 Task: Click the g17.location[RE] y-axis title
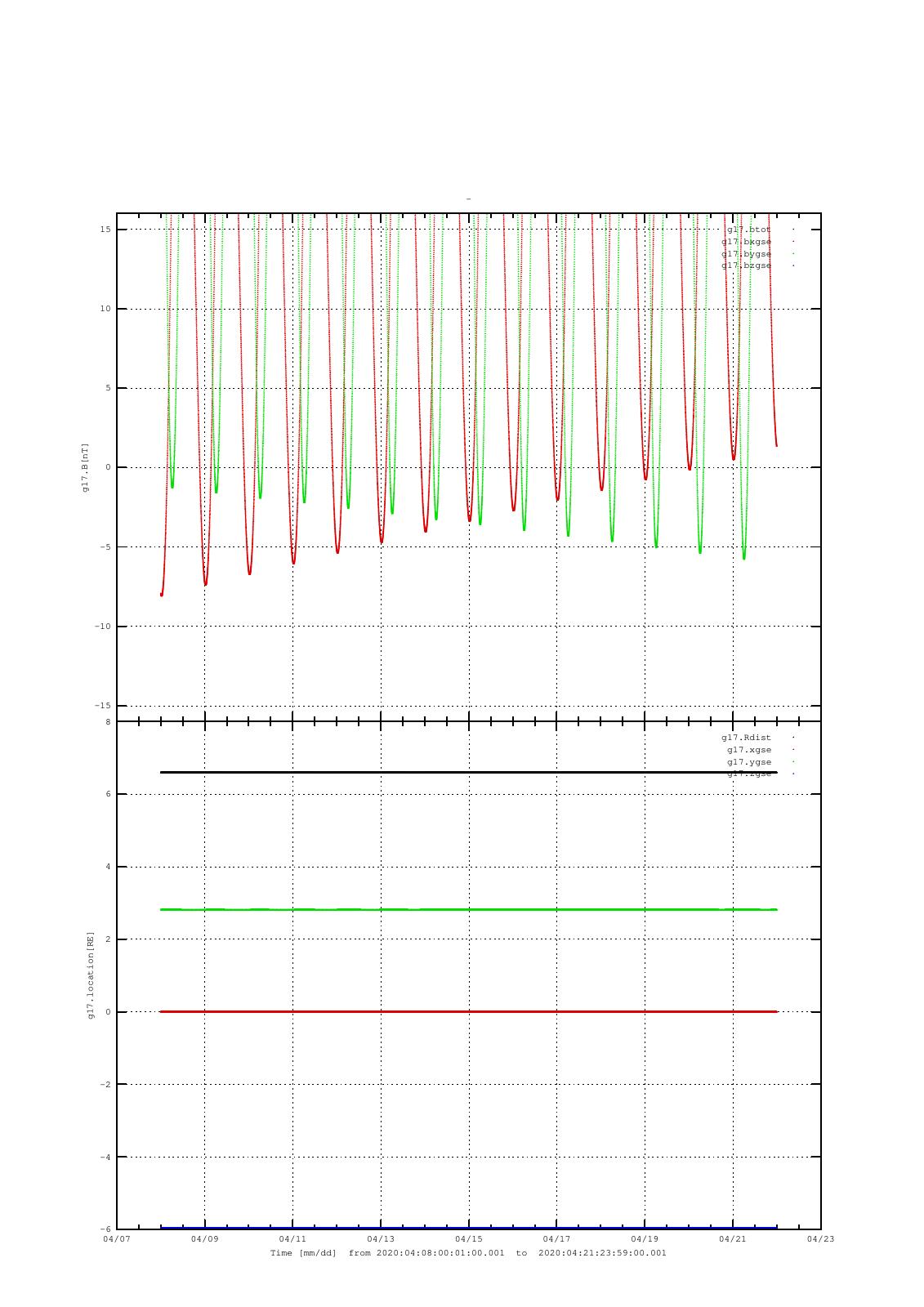pyautogui.click(x=91, y=975)
